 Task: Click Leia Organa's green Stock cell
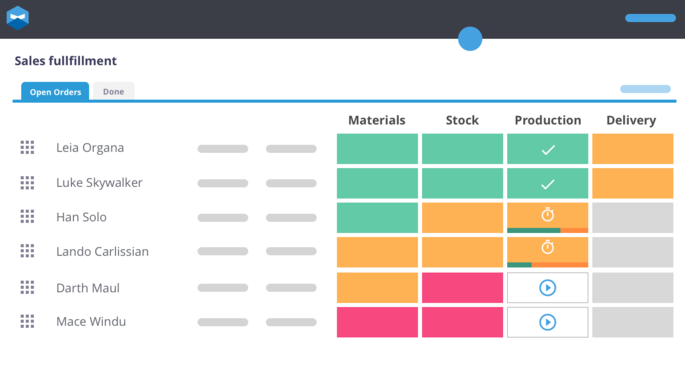click(x=462, y=149)
